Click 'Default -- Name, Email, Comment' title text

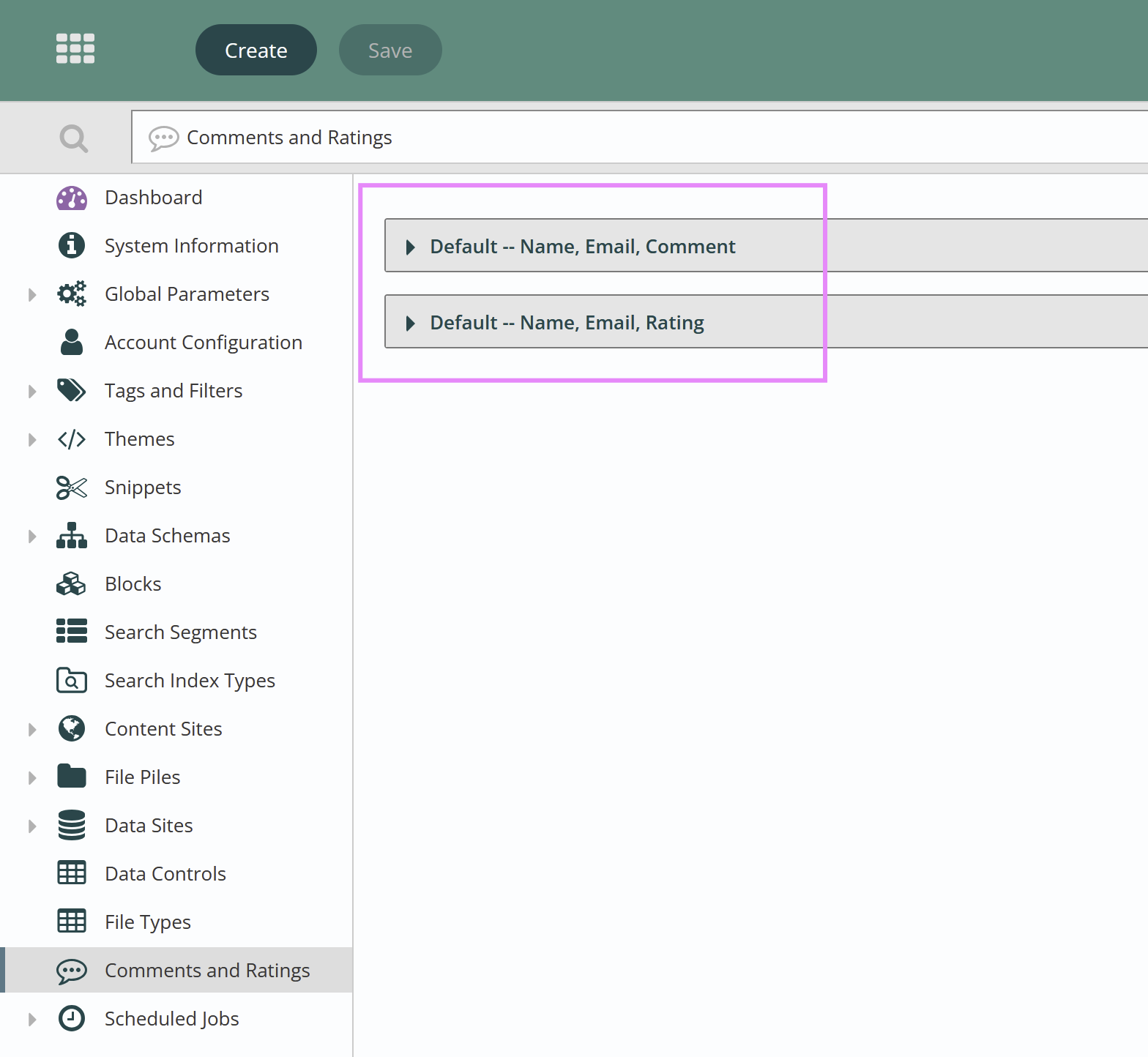582,247
